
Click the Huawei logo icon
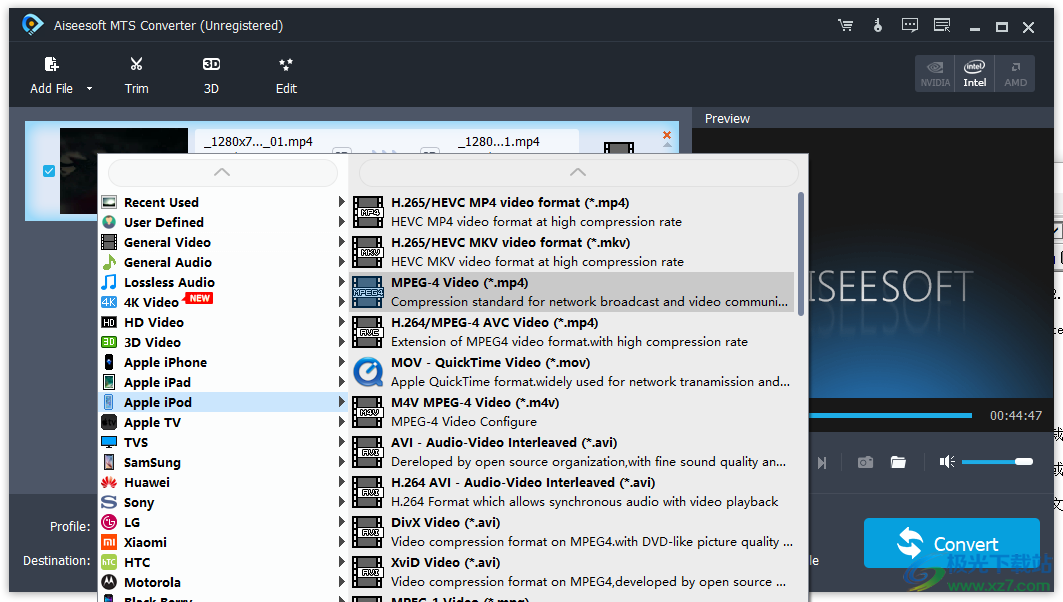click(x=108, y=482)
